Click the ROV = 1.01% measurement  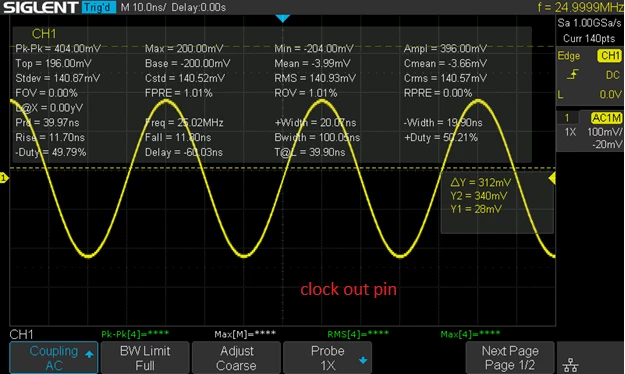point(306,93)
